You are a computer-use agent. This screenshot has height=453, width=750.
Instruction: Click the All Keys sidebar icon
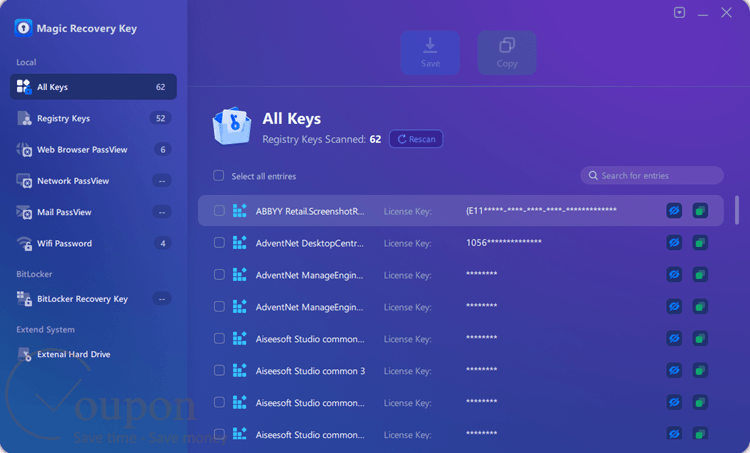coord(24,87)
